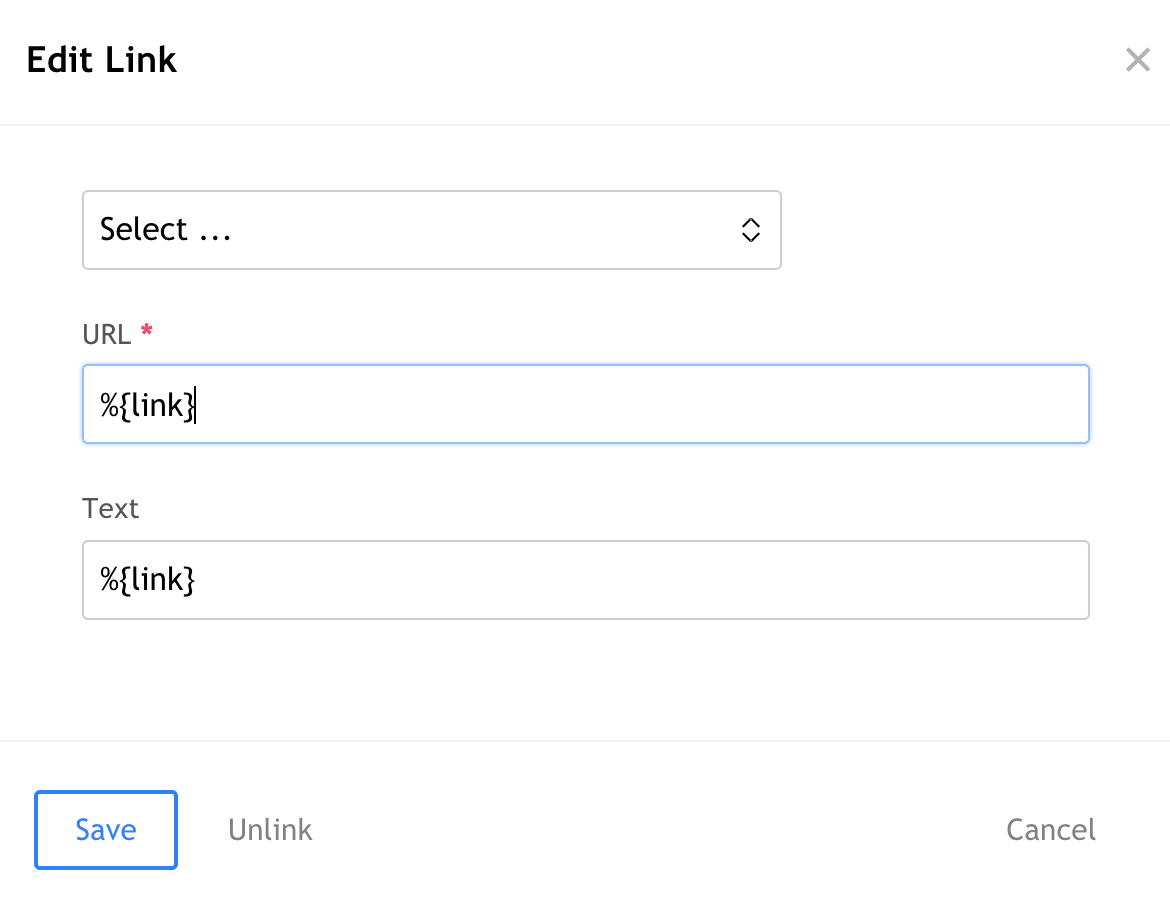The width and height of the screenshot is (1170, 908).
Task: Save the link changes
Action: click(106, 830)
